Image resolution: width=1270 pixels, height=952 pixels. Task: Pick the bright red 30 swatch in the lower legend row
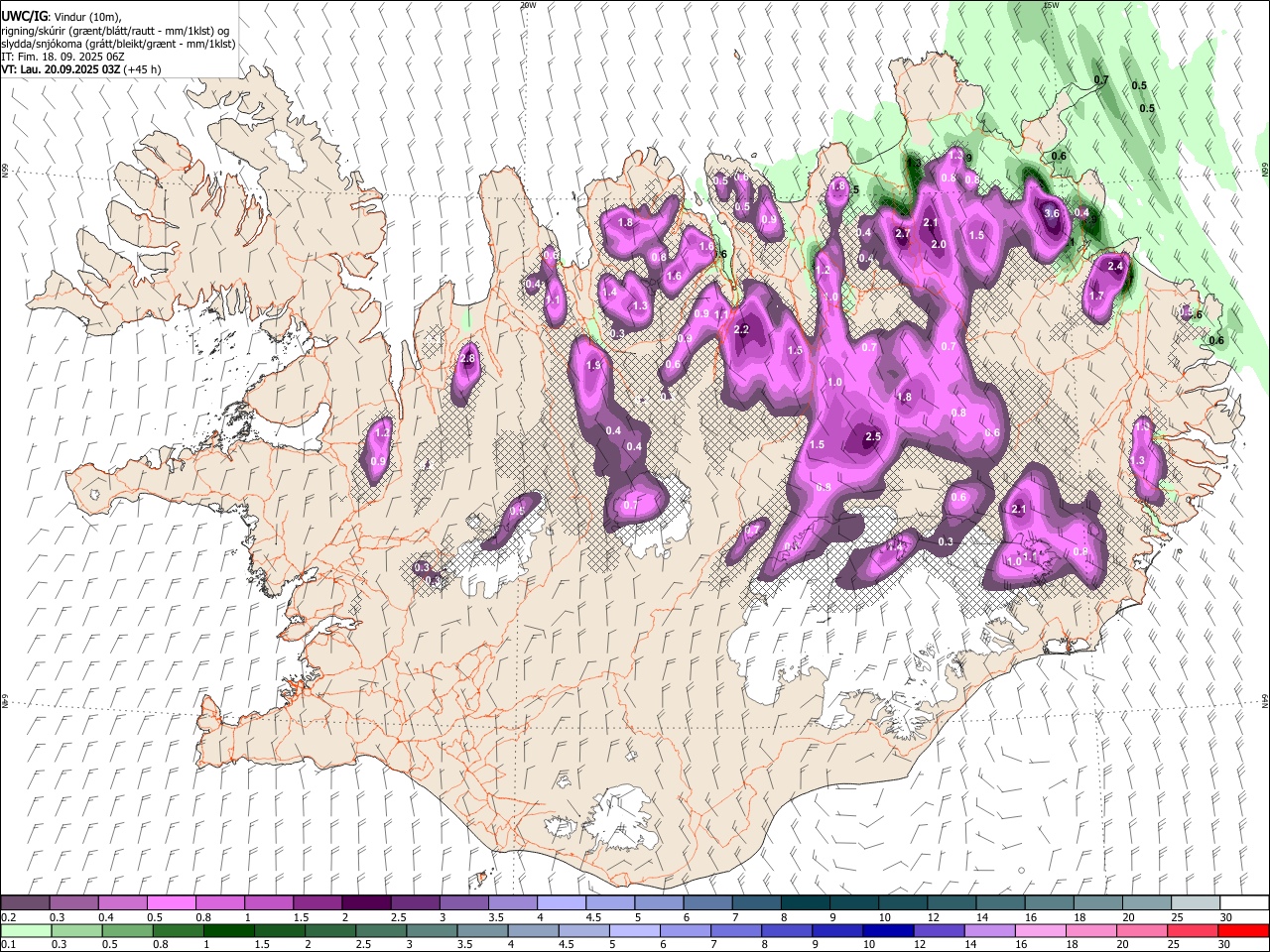coord(1243,930)
